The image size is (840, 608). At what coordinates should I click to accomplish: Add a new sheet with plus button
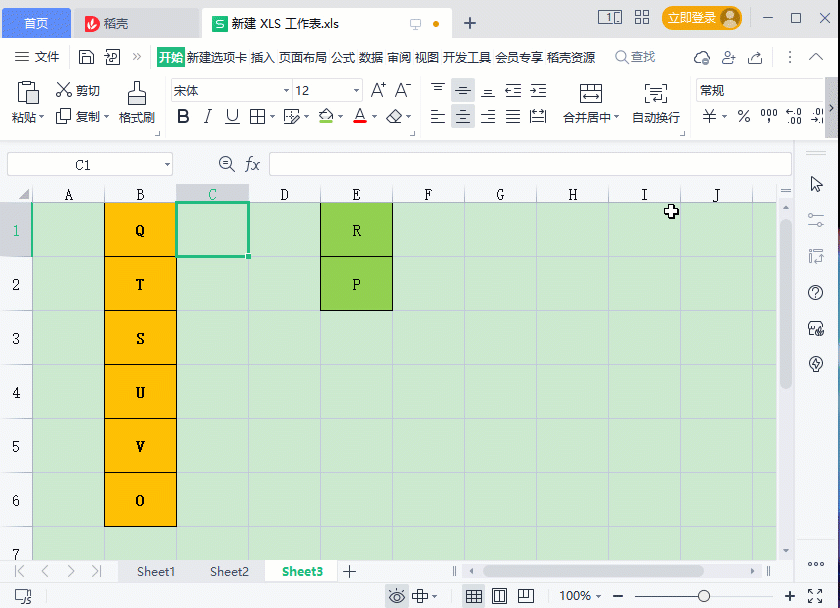point(349,572)
